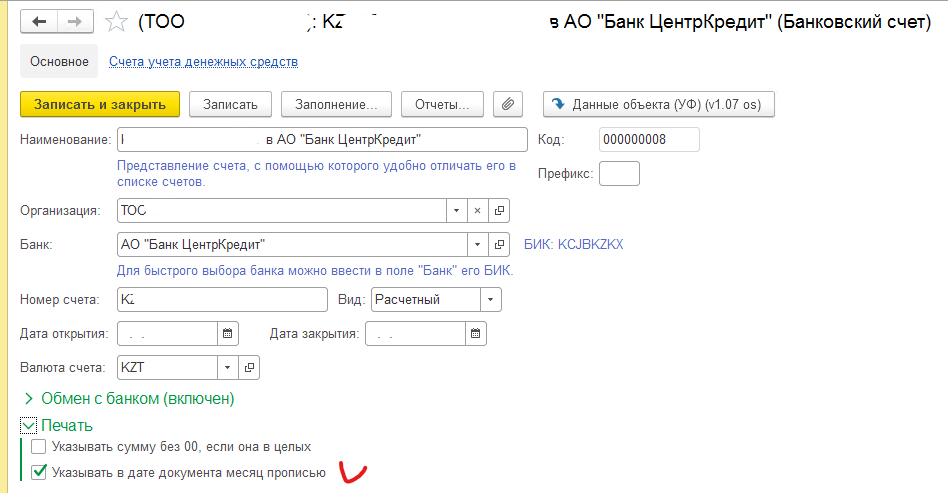
Task: Click the 'Отчеты...' button
Action: pos(442,104)
